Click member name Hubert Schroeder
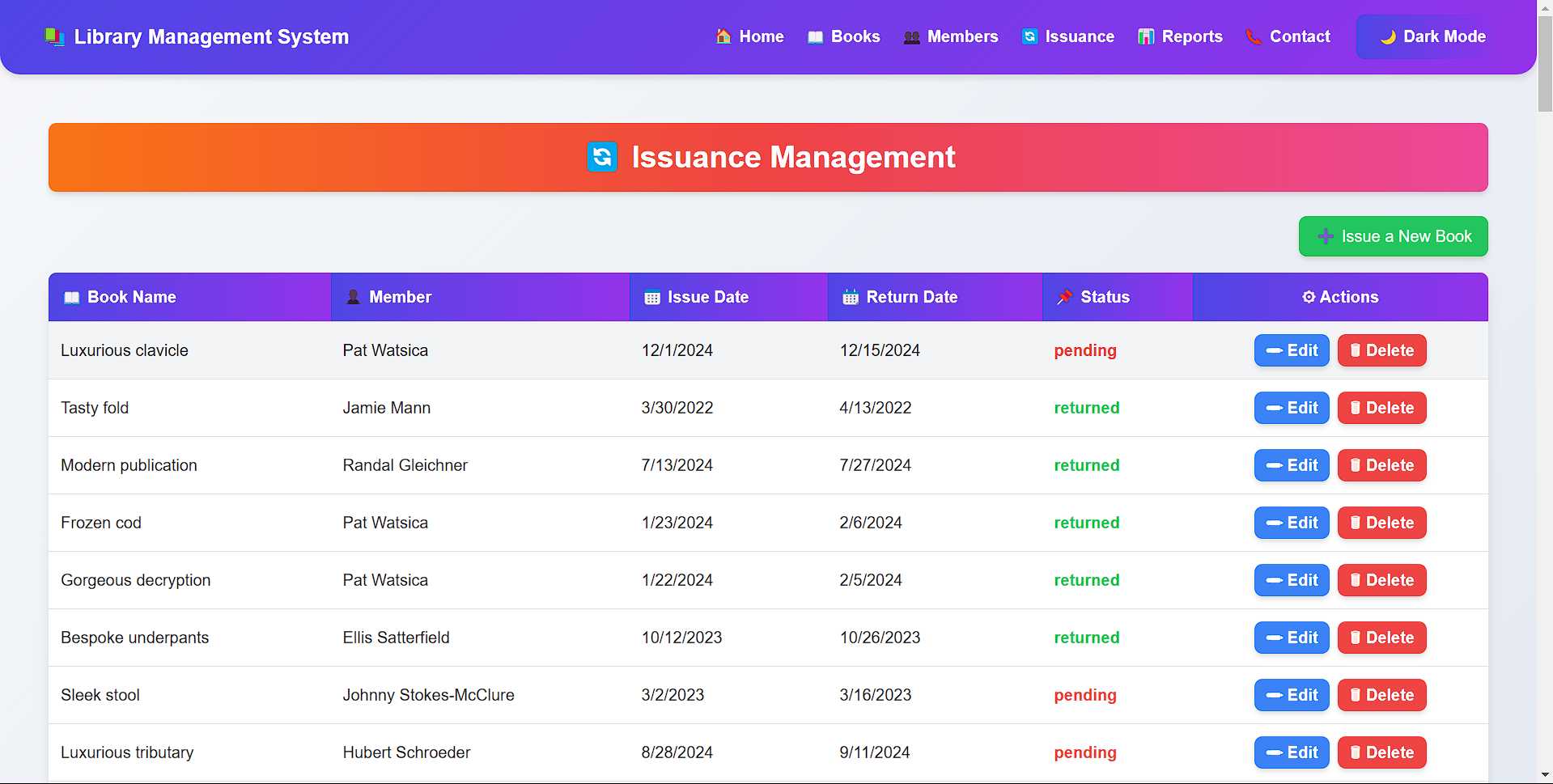Screen dimensions: 1553x784 pos(406,752)
